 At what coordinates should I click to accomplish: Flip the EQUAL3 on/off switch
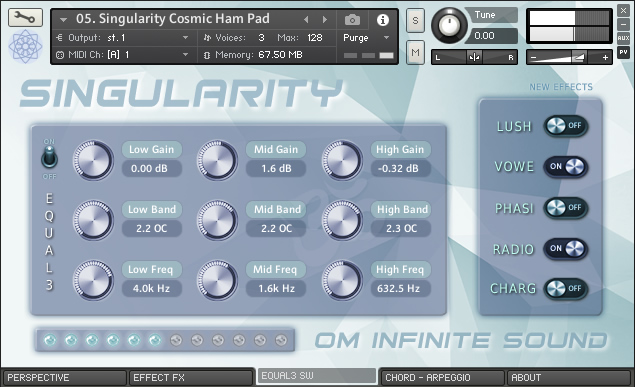point(49,157)
